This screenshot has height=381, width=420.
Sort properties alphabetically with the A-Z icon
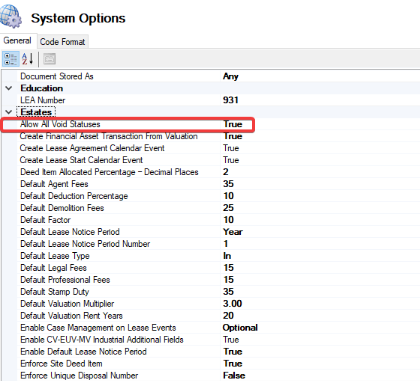(27, 59)
